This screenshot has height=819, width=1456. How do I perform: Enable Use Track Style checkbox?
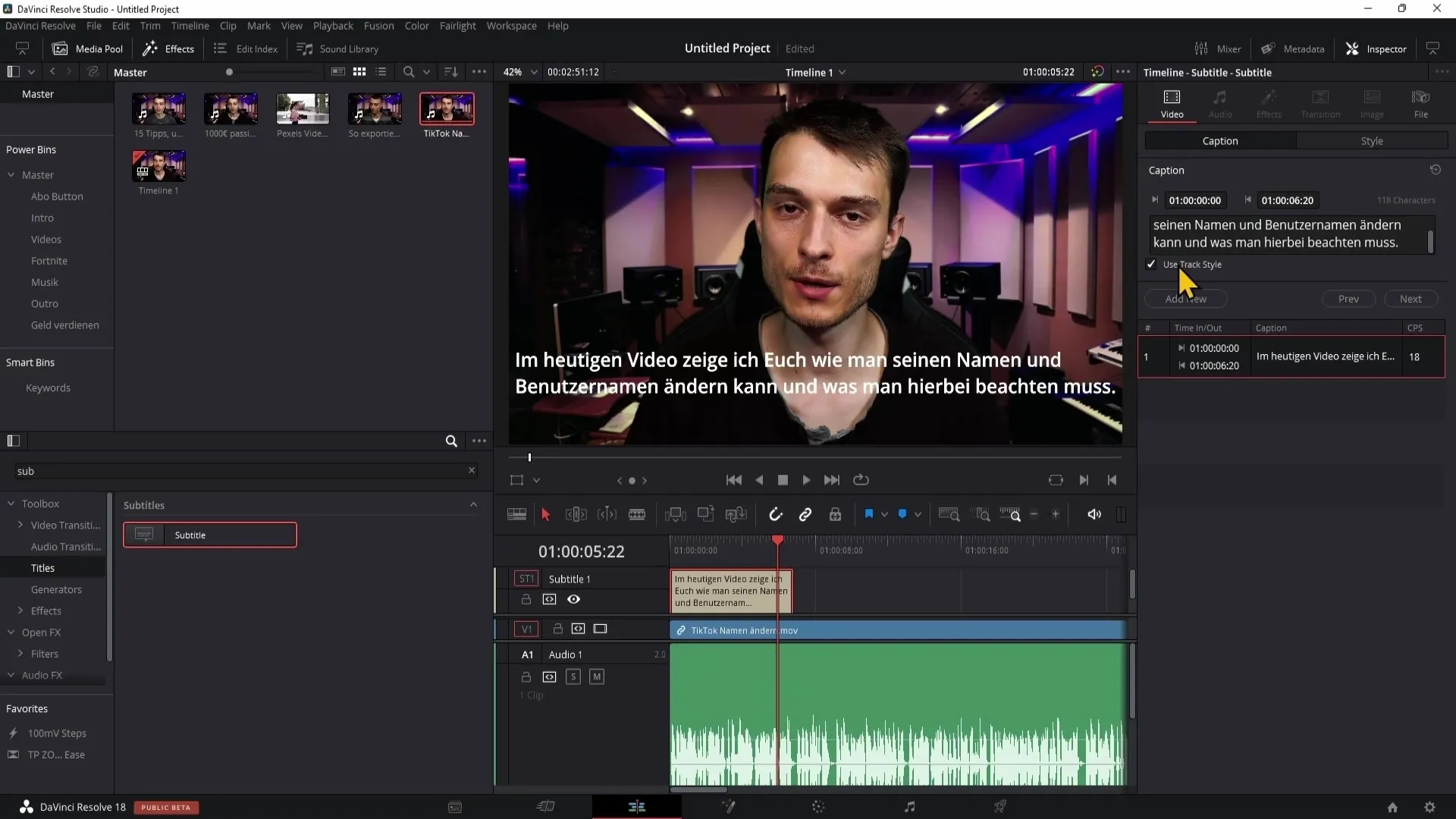point(1151,264)
